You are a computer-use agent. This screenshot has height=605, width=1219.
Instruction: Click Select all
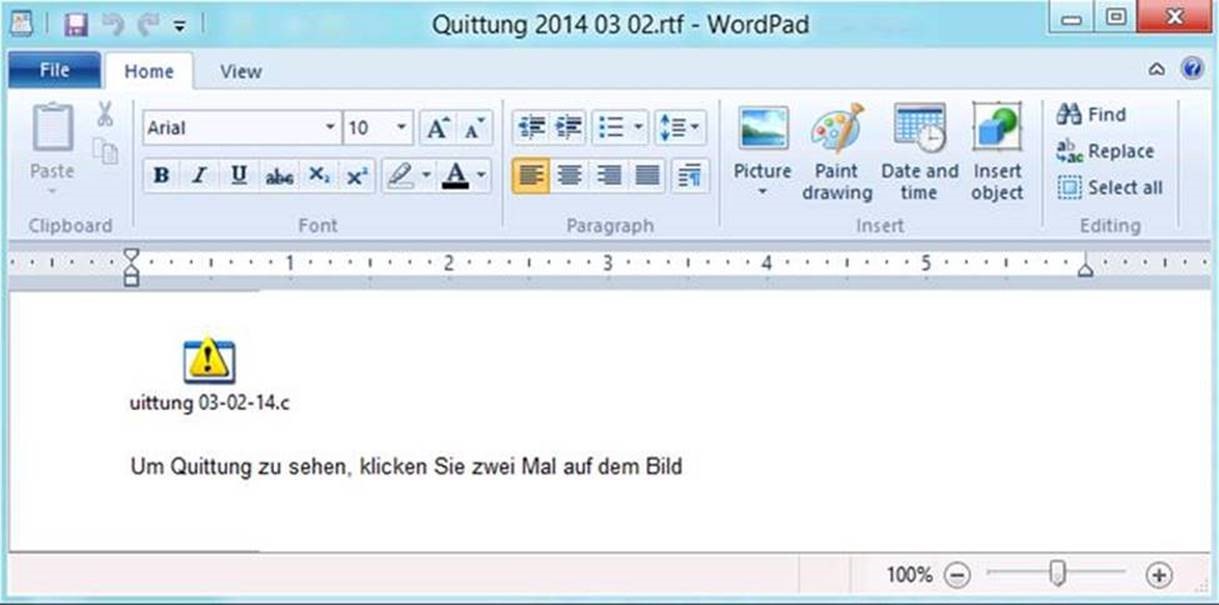(x=1110, y=187)
